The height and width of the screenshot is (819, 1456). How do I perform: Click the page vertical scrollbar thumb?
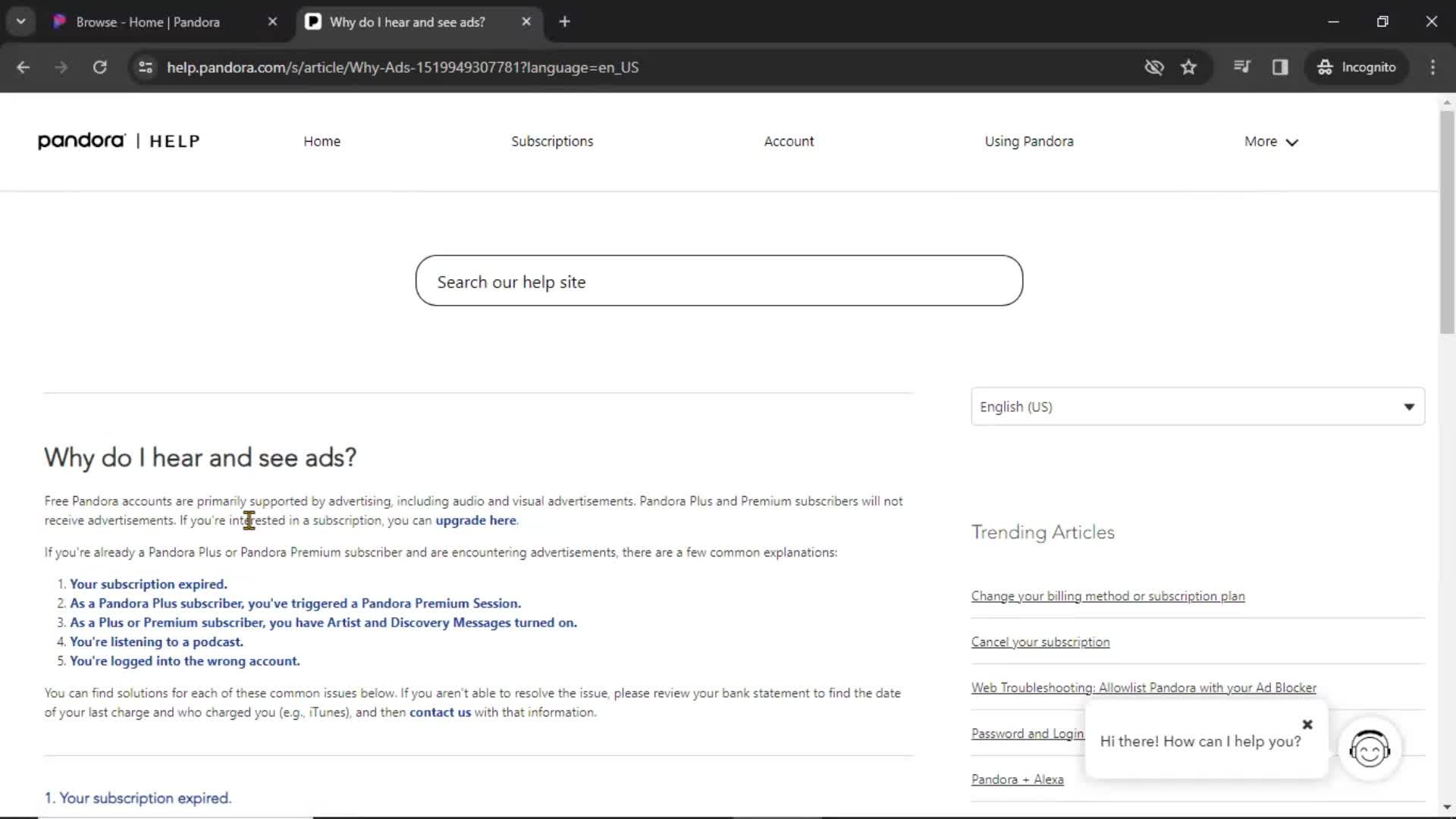tap(1447, 221)
